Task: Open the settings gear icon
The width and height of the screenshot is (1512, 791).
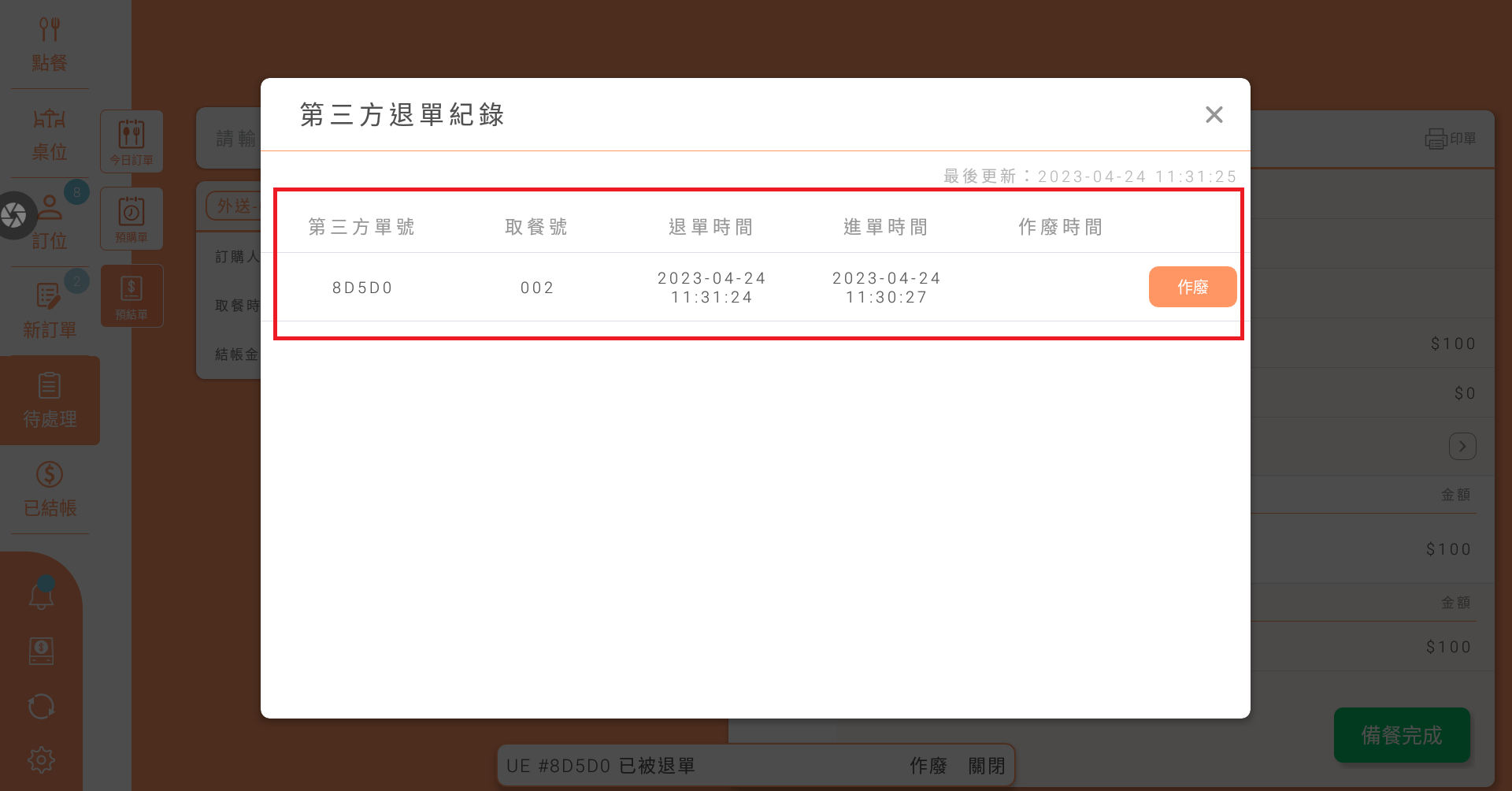Action: (42, 759)
